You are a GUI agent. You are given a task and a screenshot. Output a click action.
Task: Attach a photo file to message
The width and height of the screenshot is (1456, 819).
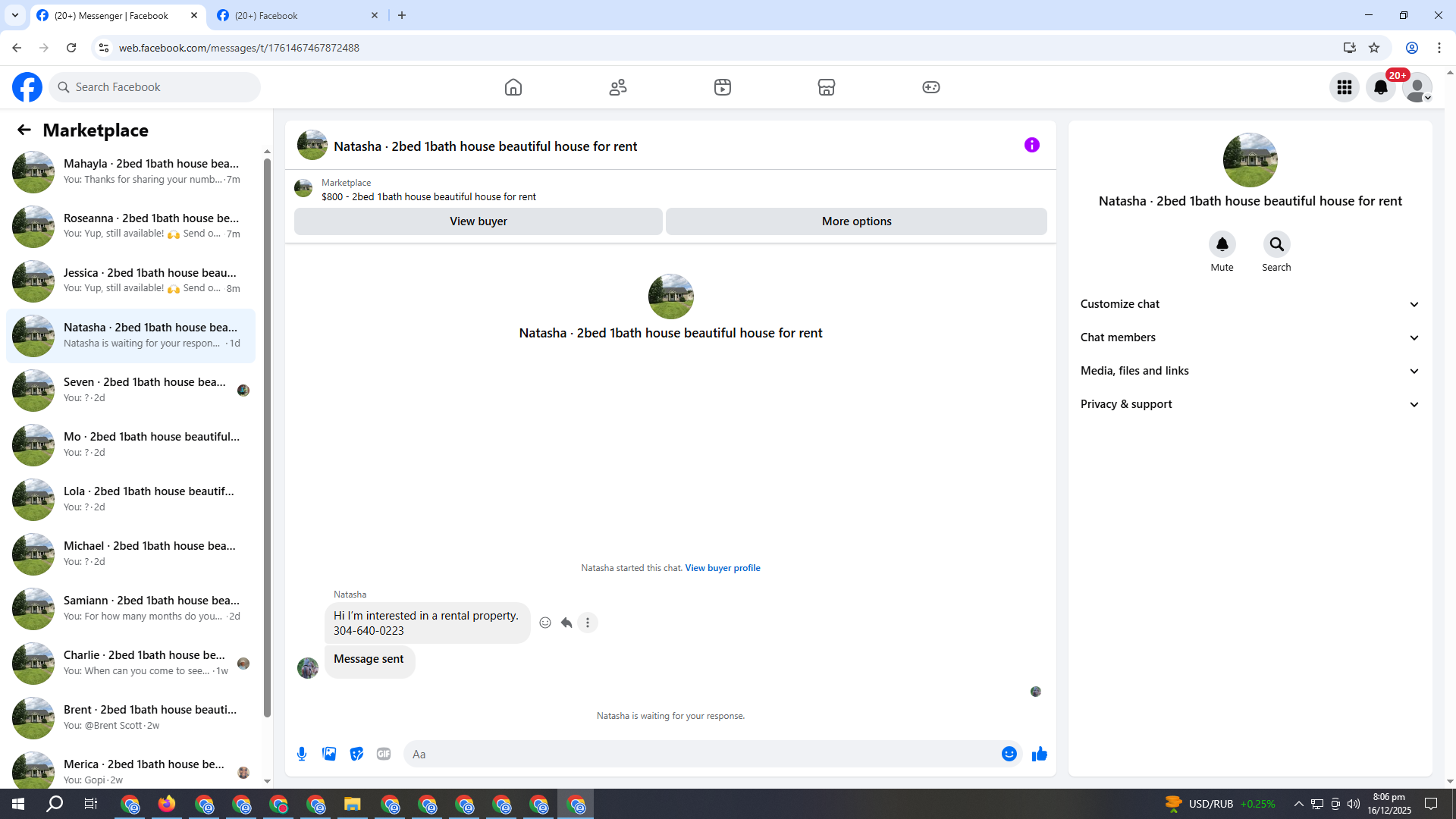point(329,754)
